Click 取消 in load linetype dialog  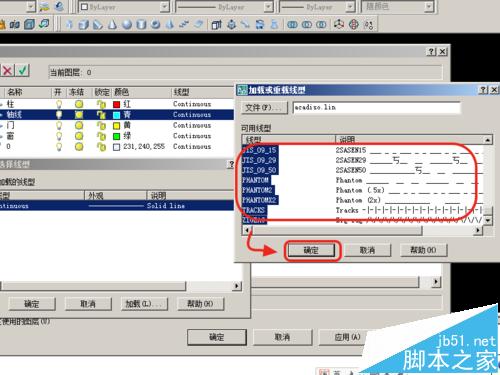click(x=367, y=250)
